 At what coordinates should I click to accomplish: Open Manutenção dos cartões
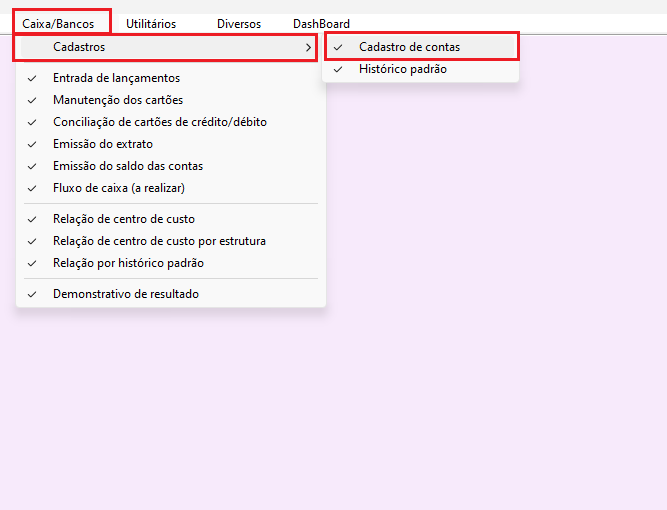(x=117, y=100)
